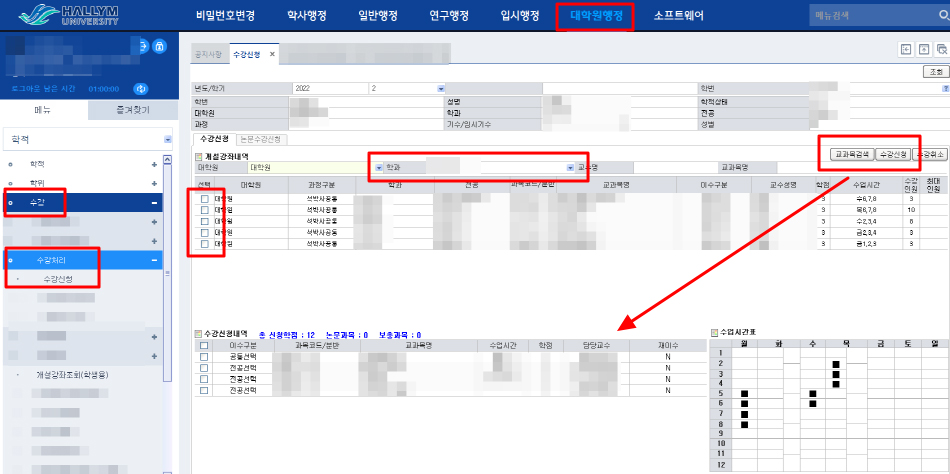Image resolution: width=950 pixels, height=474 pixels.
Task: Collapse the 수강 menu with the minus
Action: 154,203
